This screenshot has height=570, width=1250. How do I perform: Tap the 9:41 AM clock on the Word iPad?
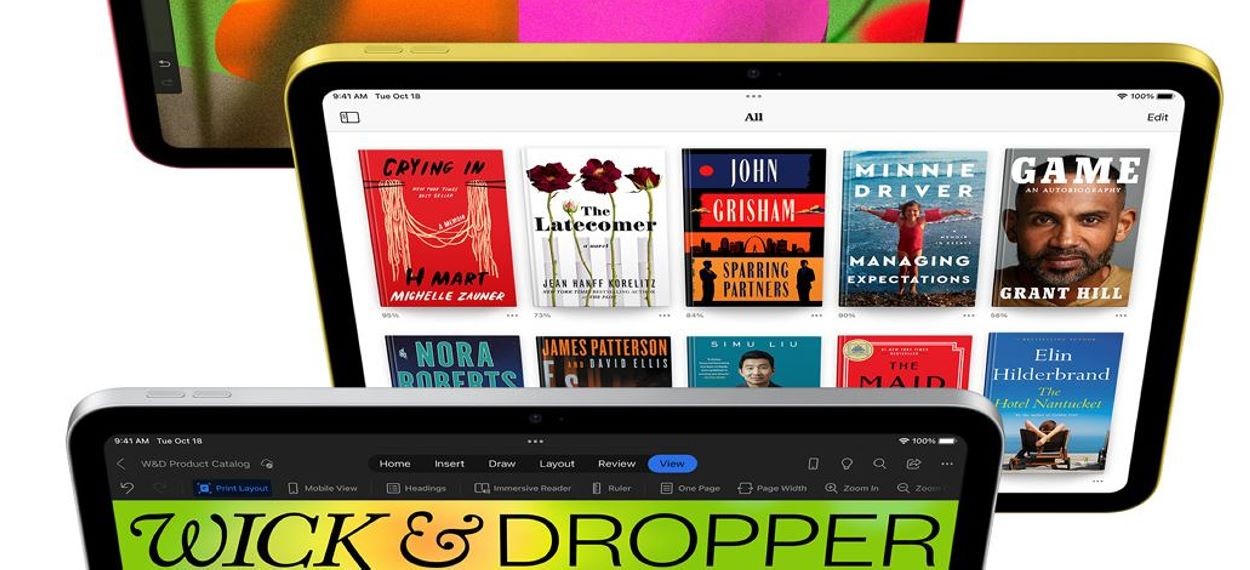132,441
